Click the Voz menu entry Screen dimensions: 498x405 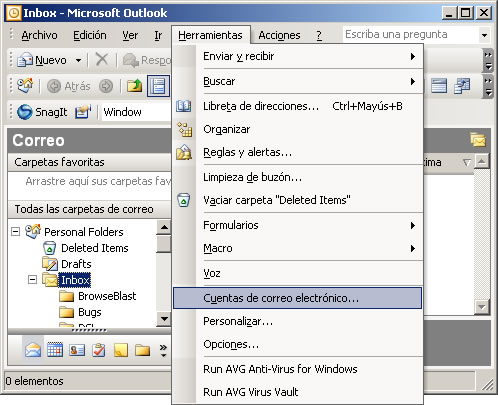point(298,273)
